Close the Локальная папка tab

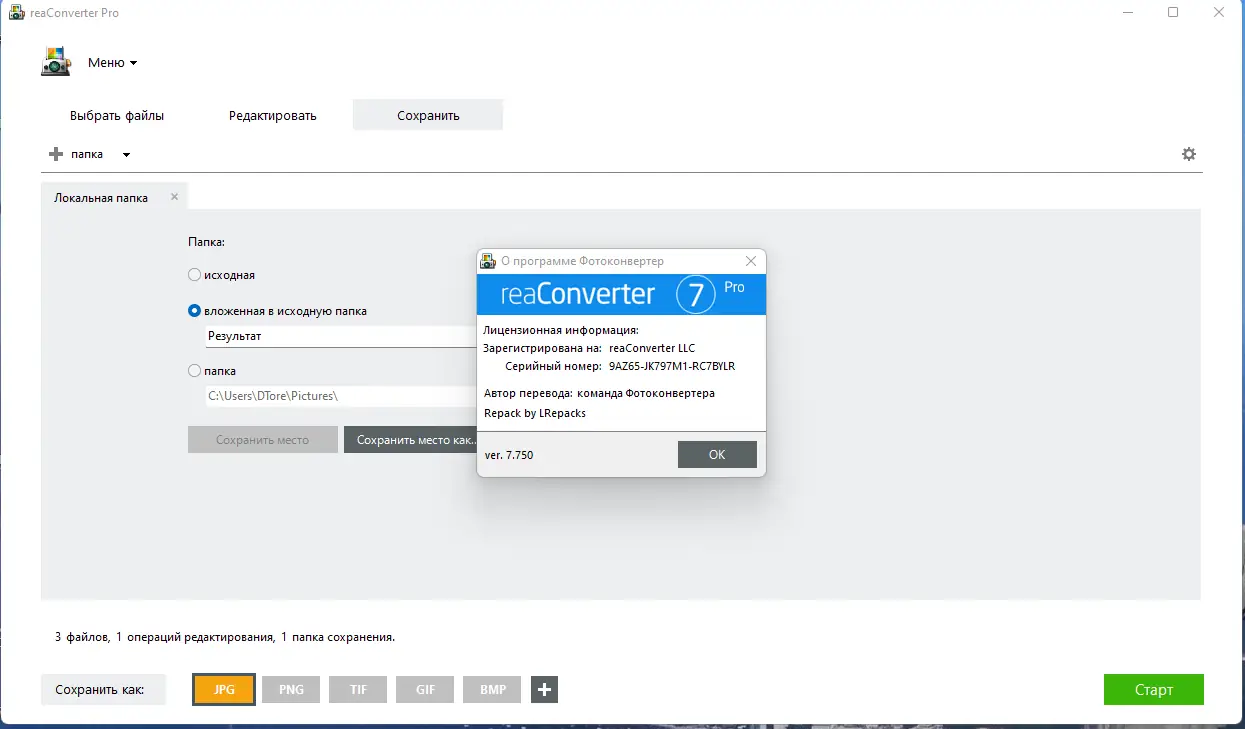point(174,197)
